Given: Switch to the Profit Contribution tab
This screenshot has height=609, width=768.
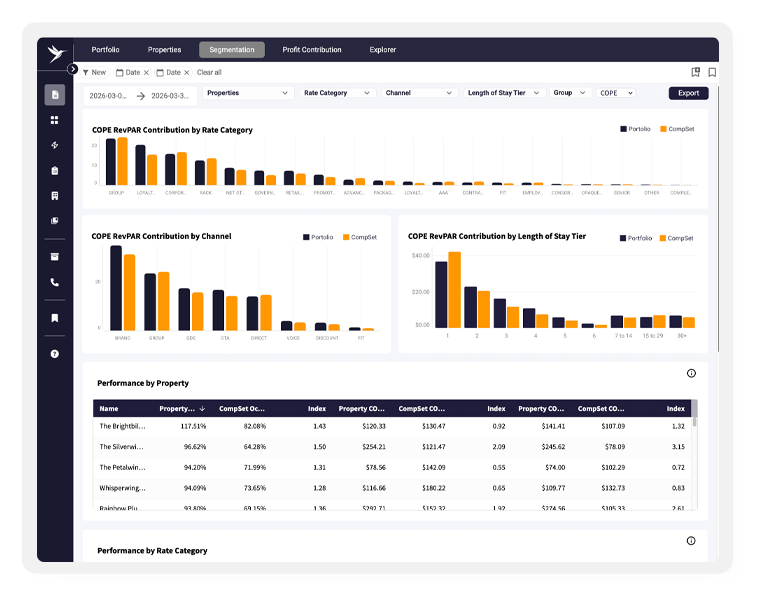Looking at the screenshot, I should click(312, 49).
